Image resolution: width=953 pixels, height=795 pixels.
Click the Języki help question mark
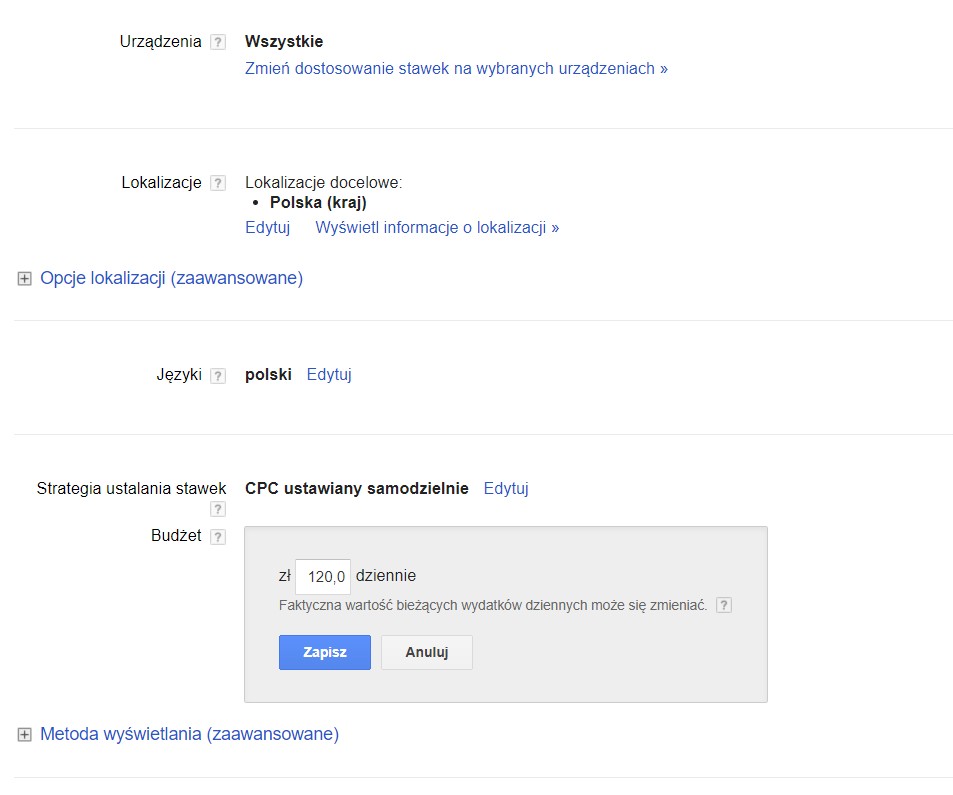(x=218, y=376)
